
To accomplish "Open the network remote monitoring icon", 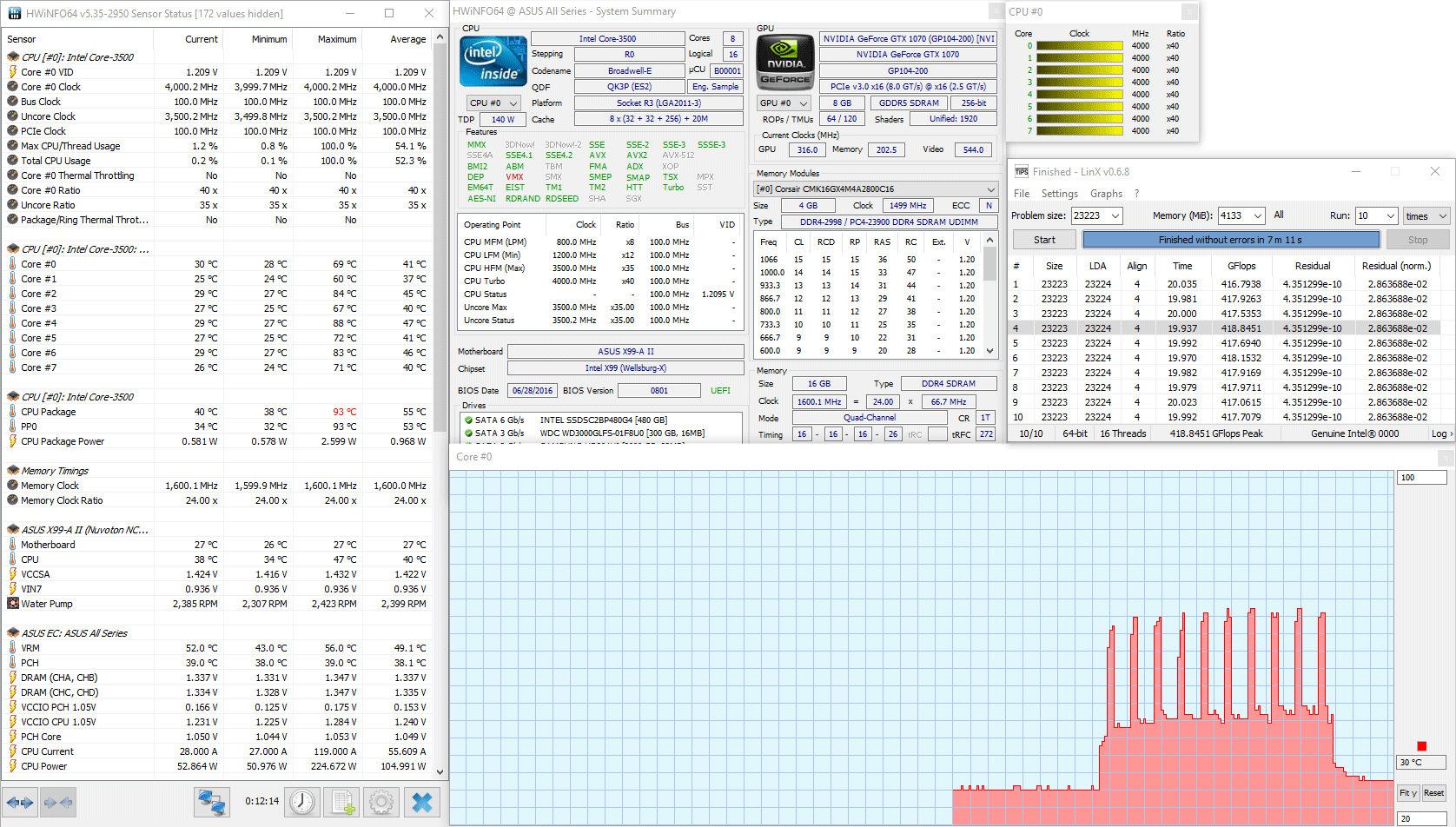I will [x=211, y=802].
